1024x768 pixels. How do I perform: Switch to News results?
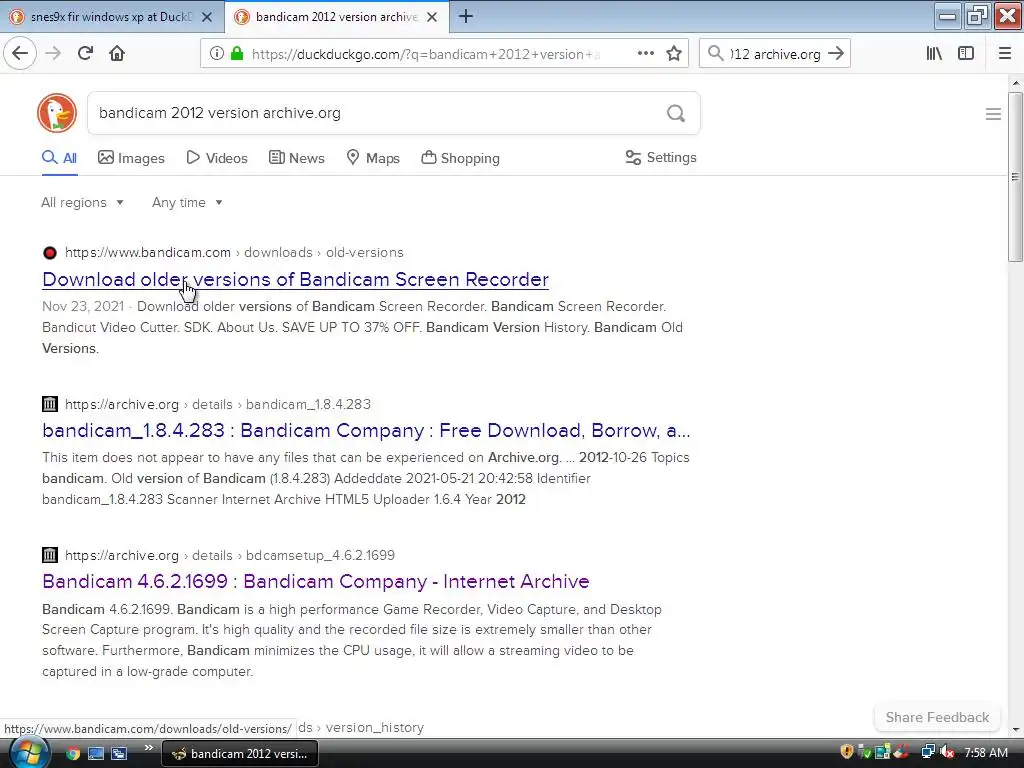pos(296,158)
